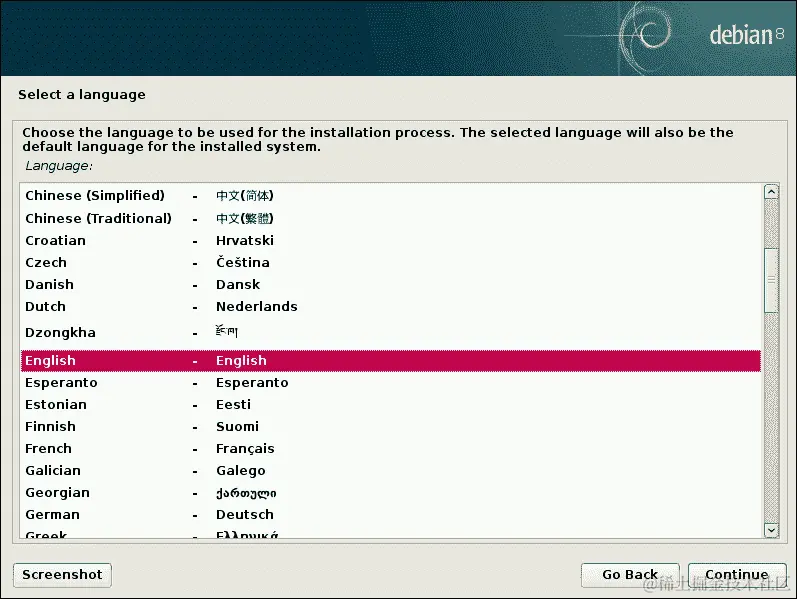The width and height of the screenshot is (797, 599).
Task: Select Chinese (Simplified) language row
Action: pyautogui.click(x=390, y=196)
